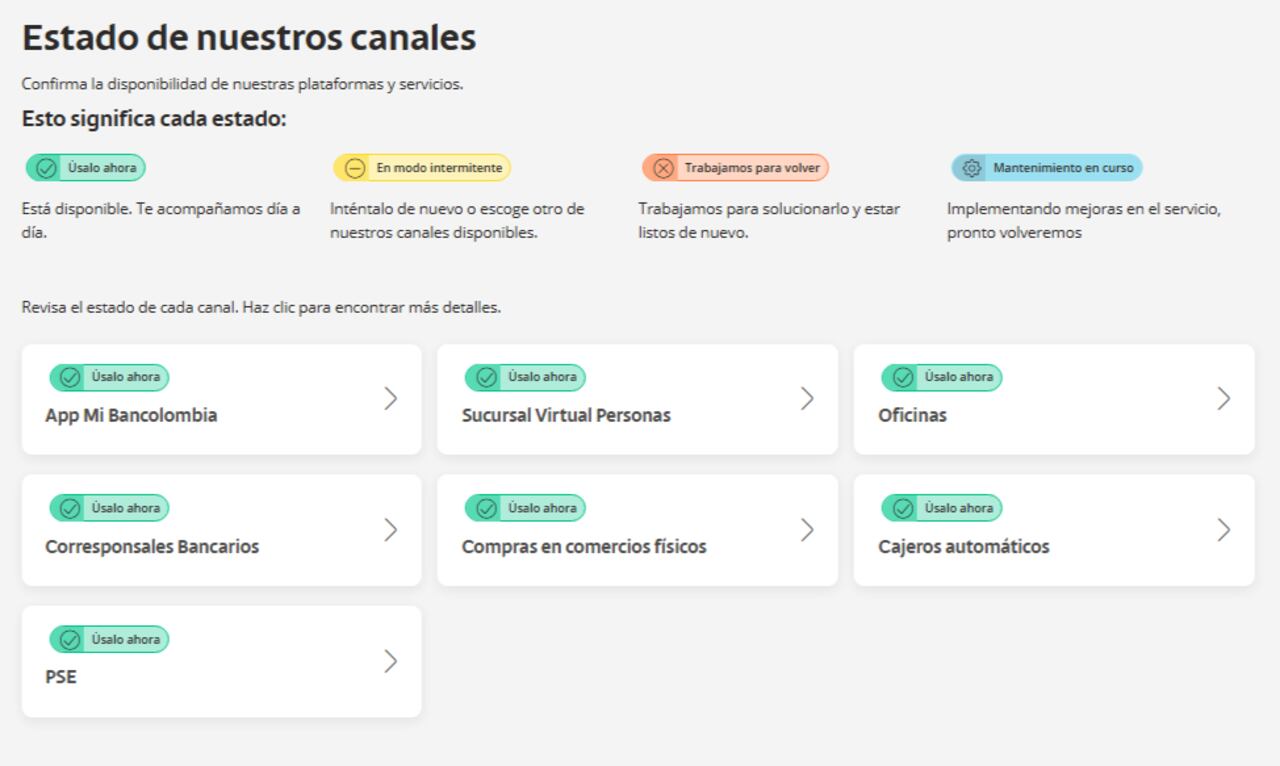Open the Cajeros automáticos title link
This screenshot has width=1280, height=766.
(963, 547)
